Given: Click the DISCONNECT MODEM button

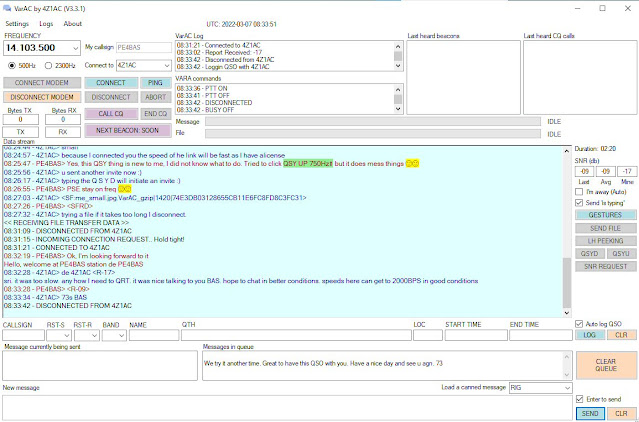Looking at the screenshot, I should click(42, 97).
